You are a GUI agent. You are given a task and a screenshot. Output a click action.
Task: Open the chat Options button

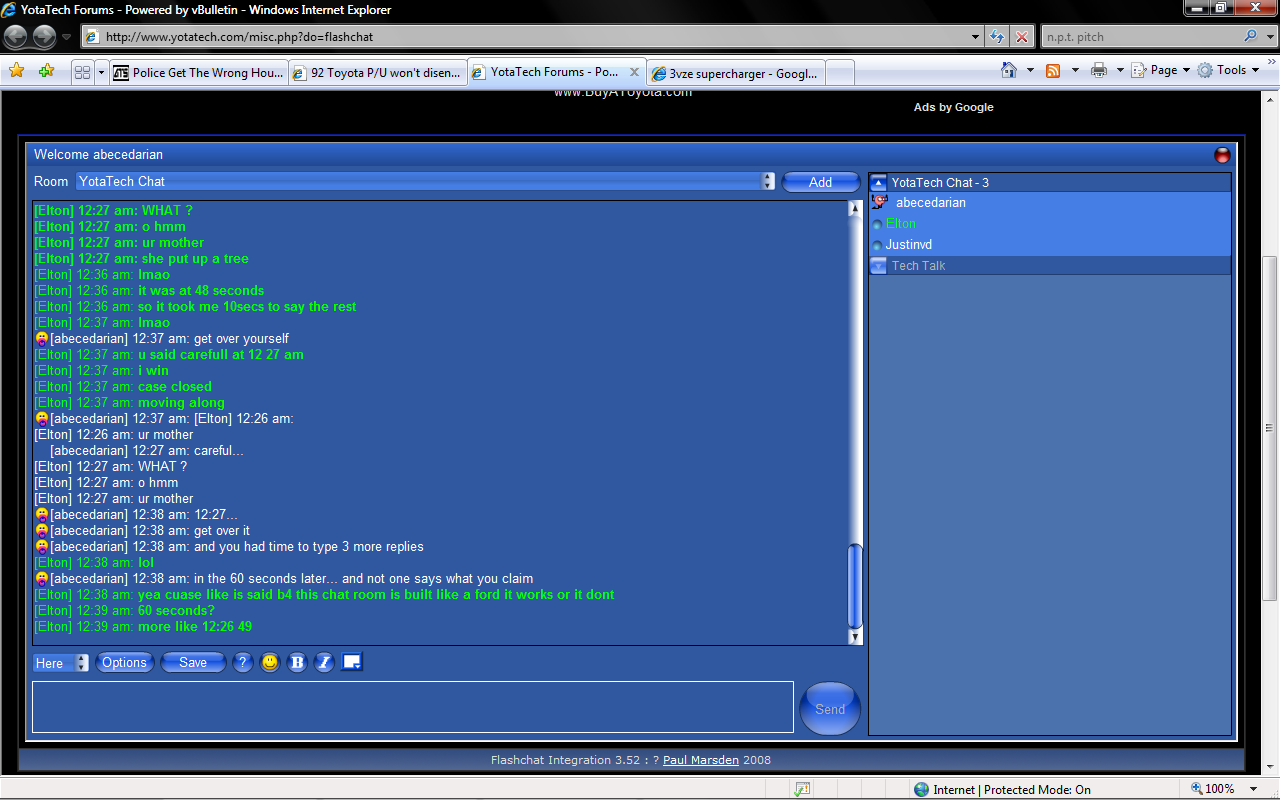pos(125,663)
